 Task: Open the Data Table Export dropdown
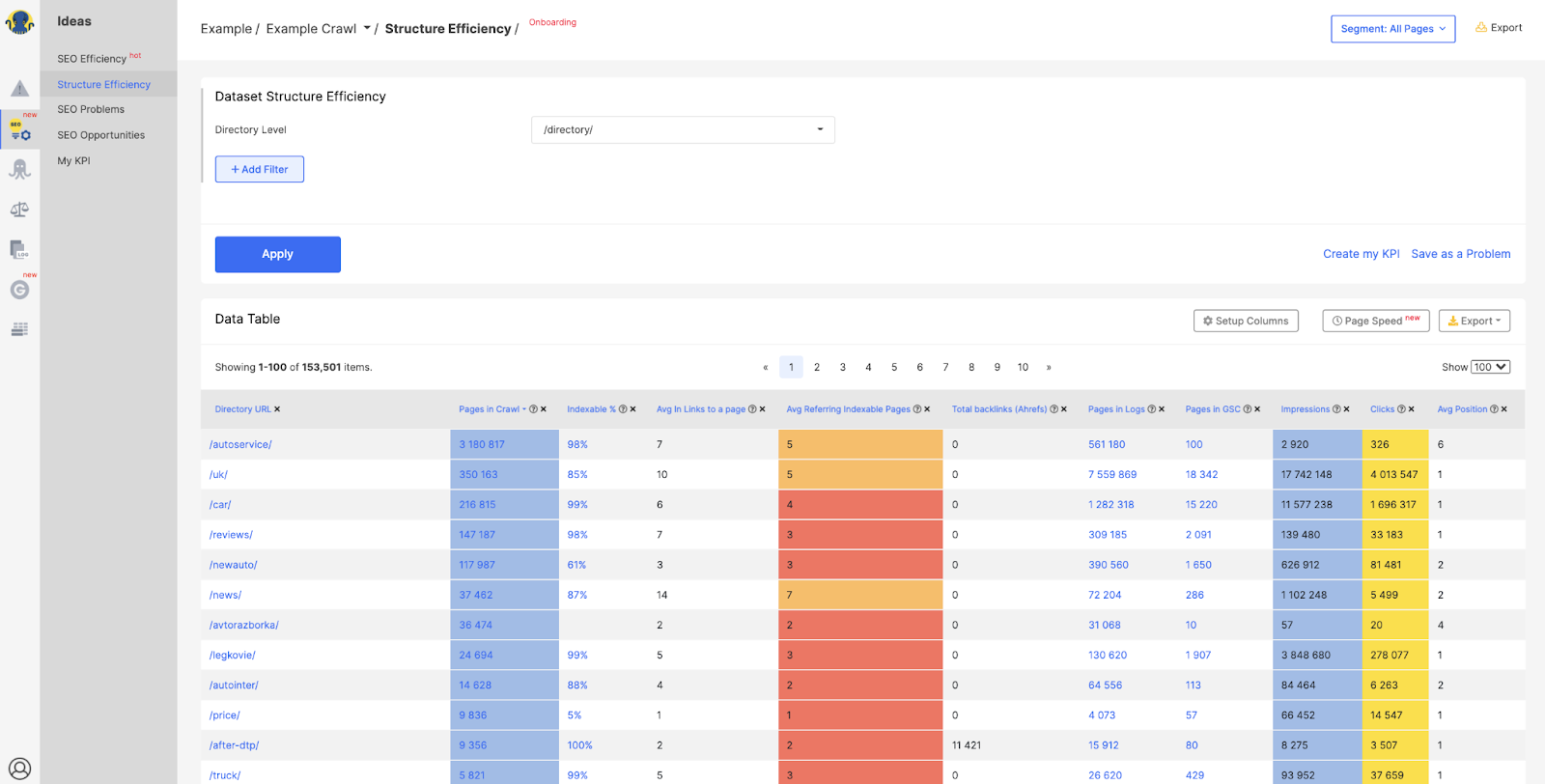(x=1475, y=321)
